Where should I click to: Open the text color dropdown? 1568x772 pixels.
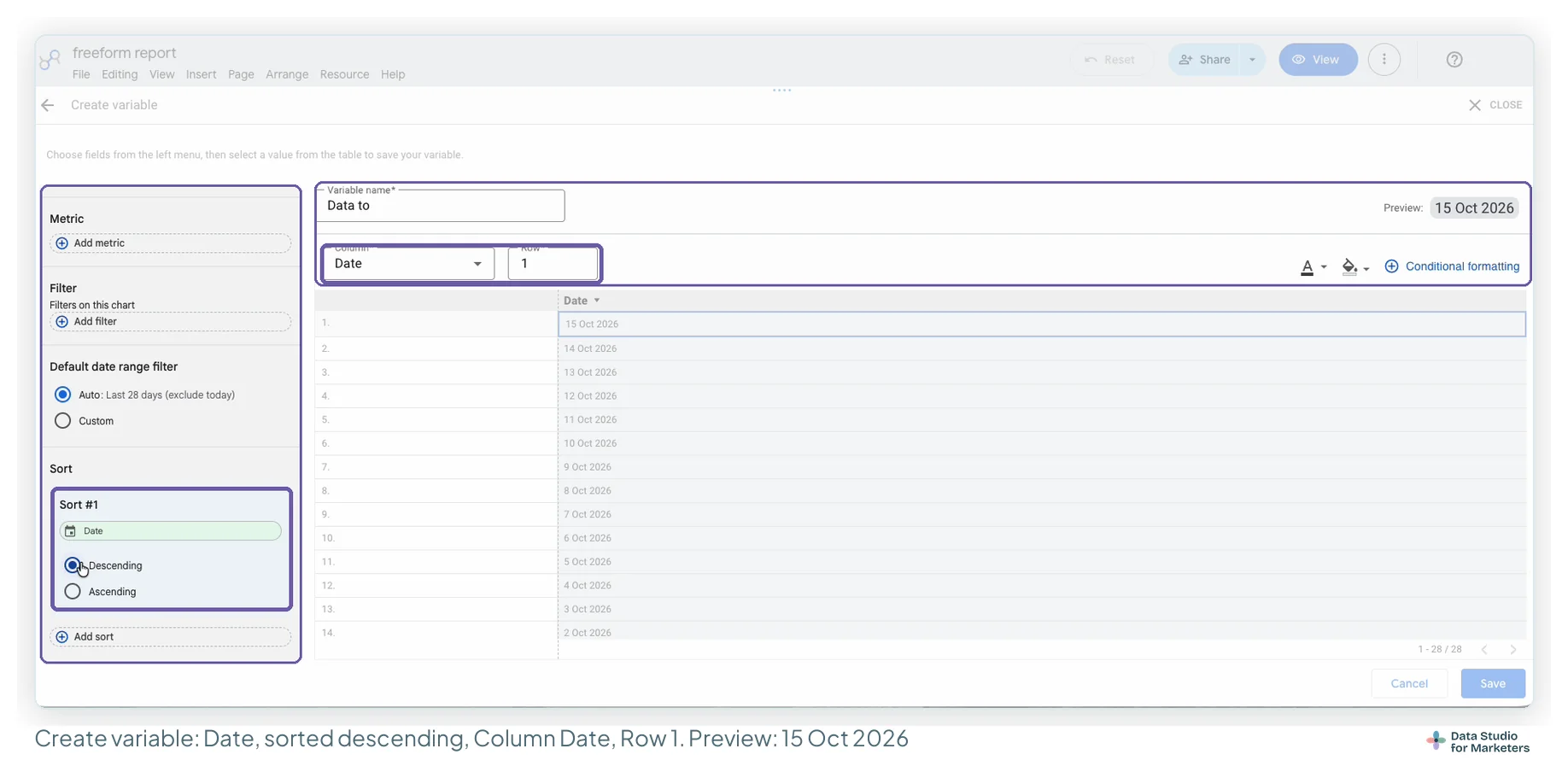[1313, 267]
